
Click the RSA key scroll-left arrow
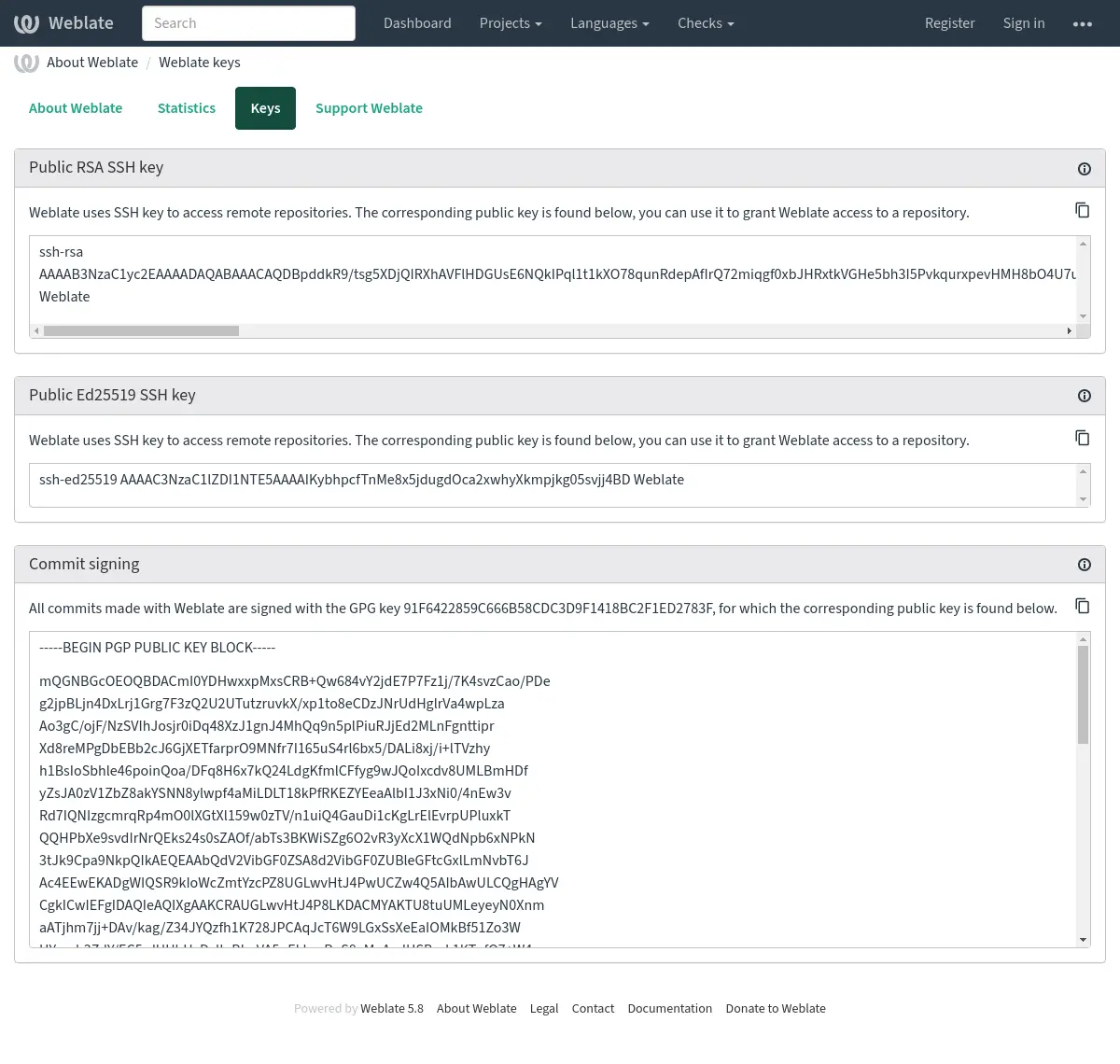point(36,331)
